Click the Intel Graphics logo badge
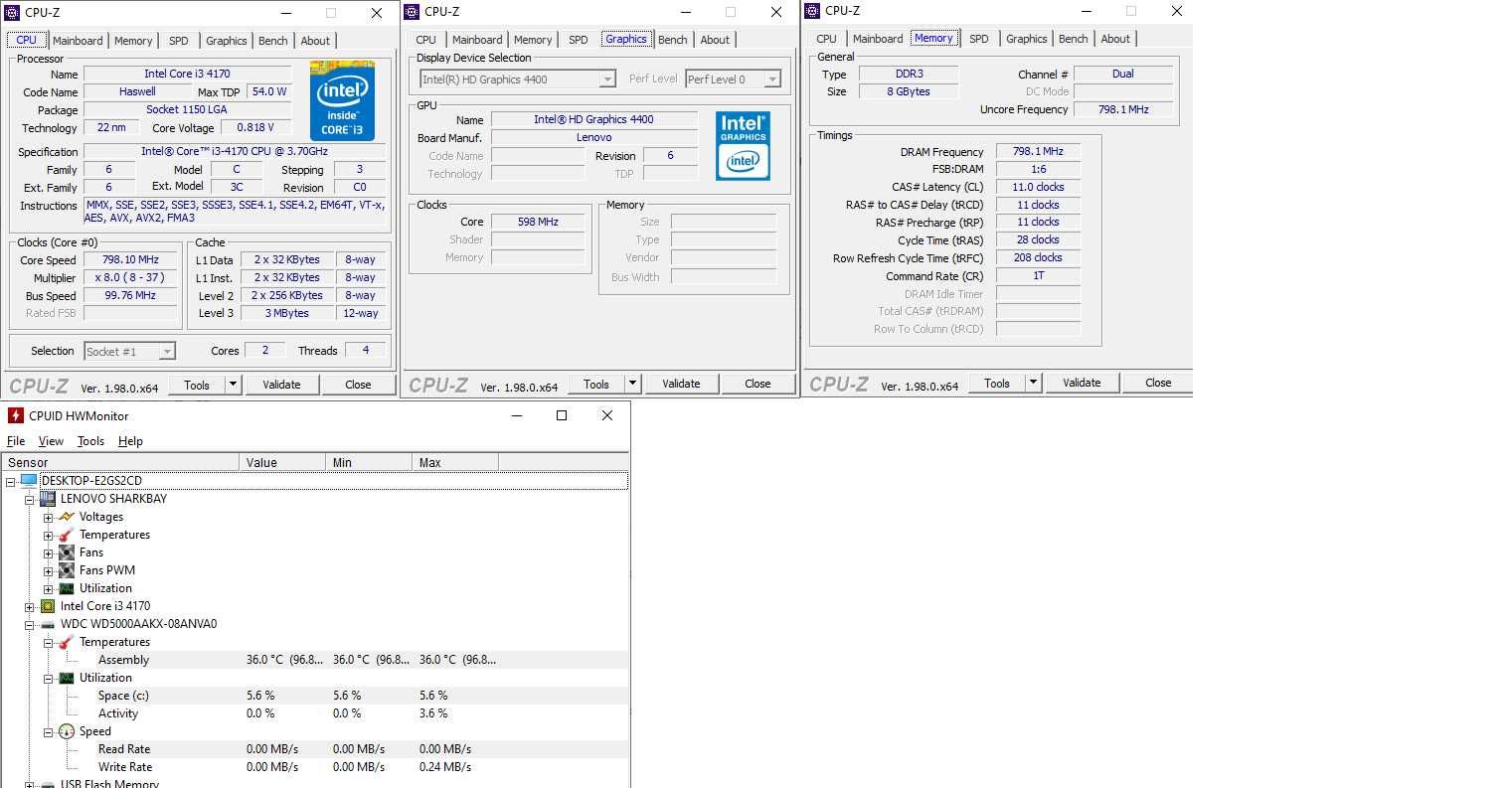 click(743, 145)
